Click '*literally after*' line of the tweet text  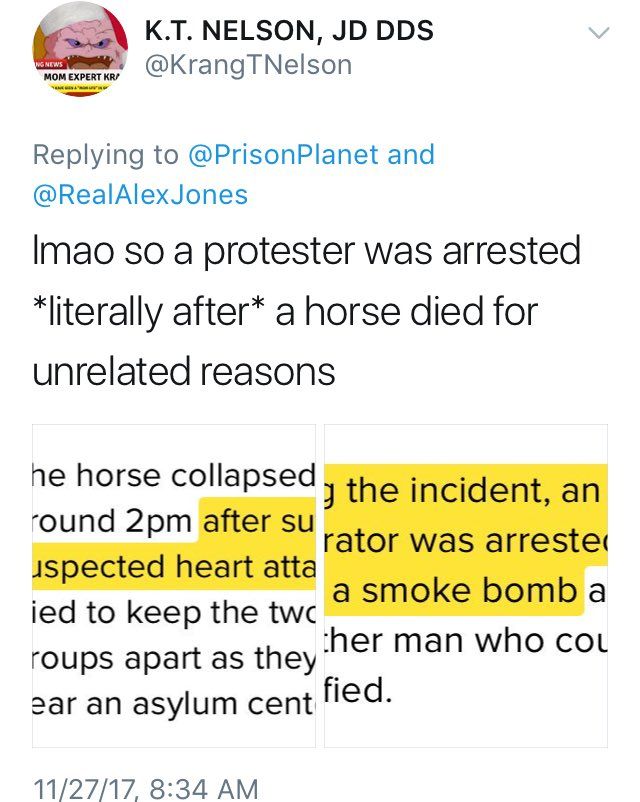pyautogui.click(x=285, y=311)
